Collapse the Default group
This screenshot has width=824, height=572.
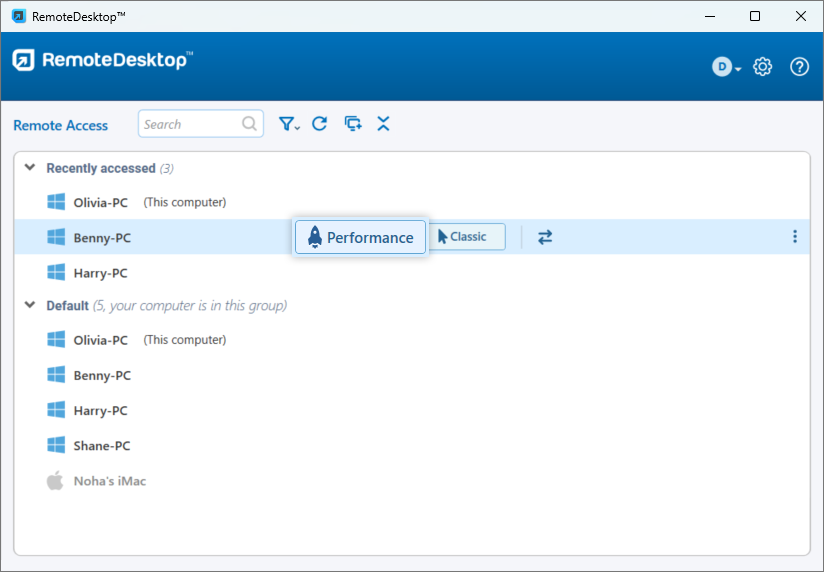pyautogui.click(x=29, y=305)
